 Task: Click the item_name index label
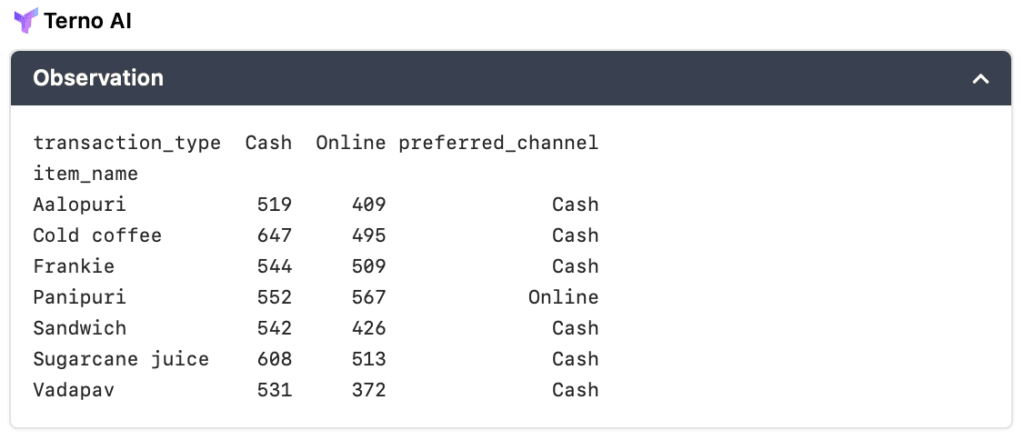85,174
